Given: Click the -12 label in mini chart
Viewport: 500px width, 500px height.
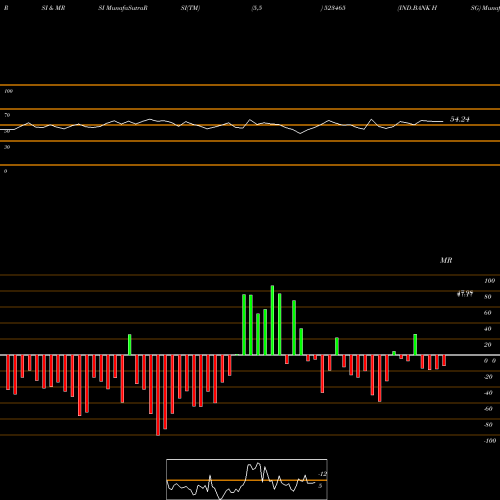Looking at the screenshot, I should [x=323, y=474].
